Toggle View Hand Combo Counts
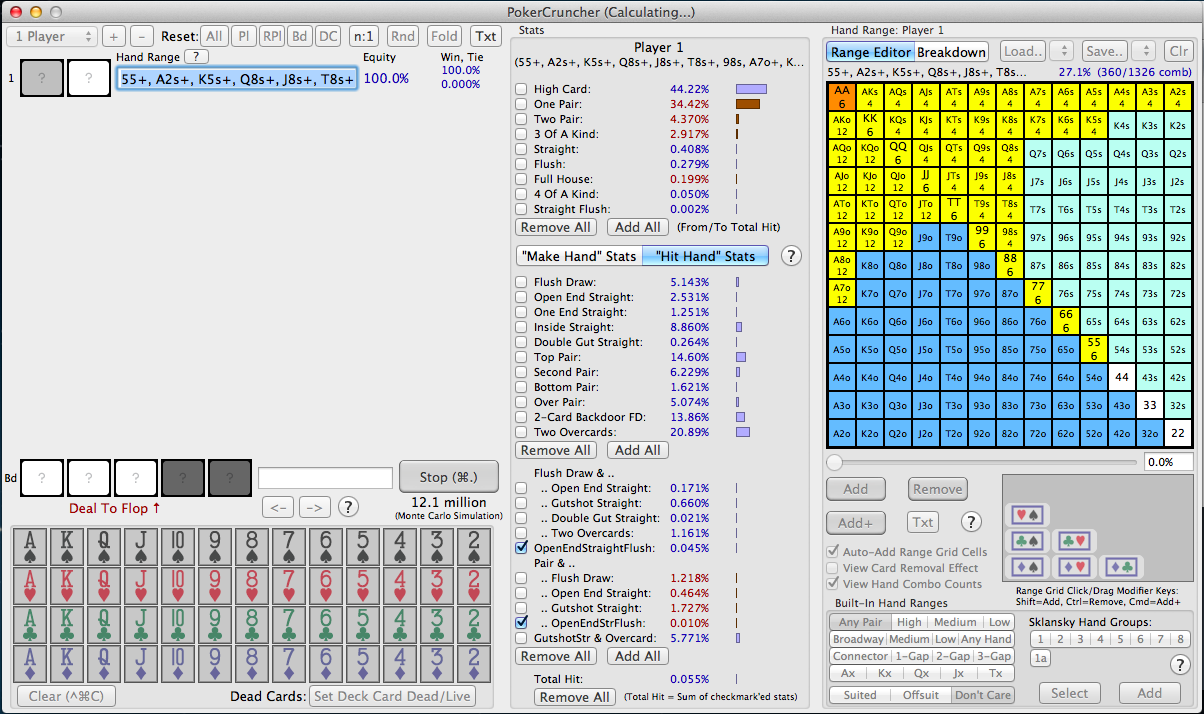Screen dimensions: 1204x714 click(x=833, y=584)
